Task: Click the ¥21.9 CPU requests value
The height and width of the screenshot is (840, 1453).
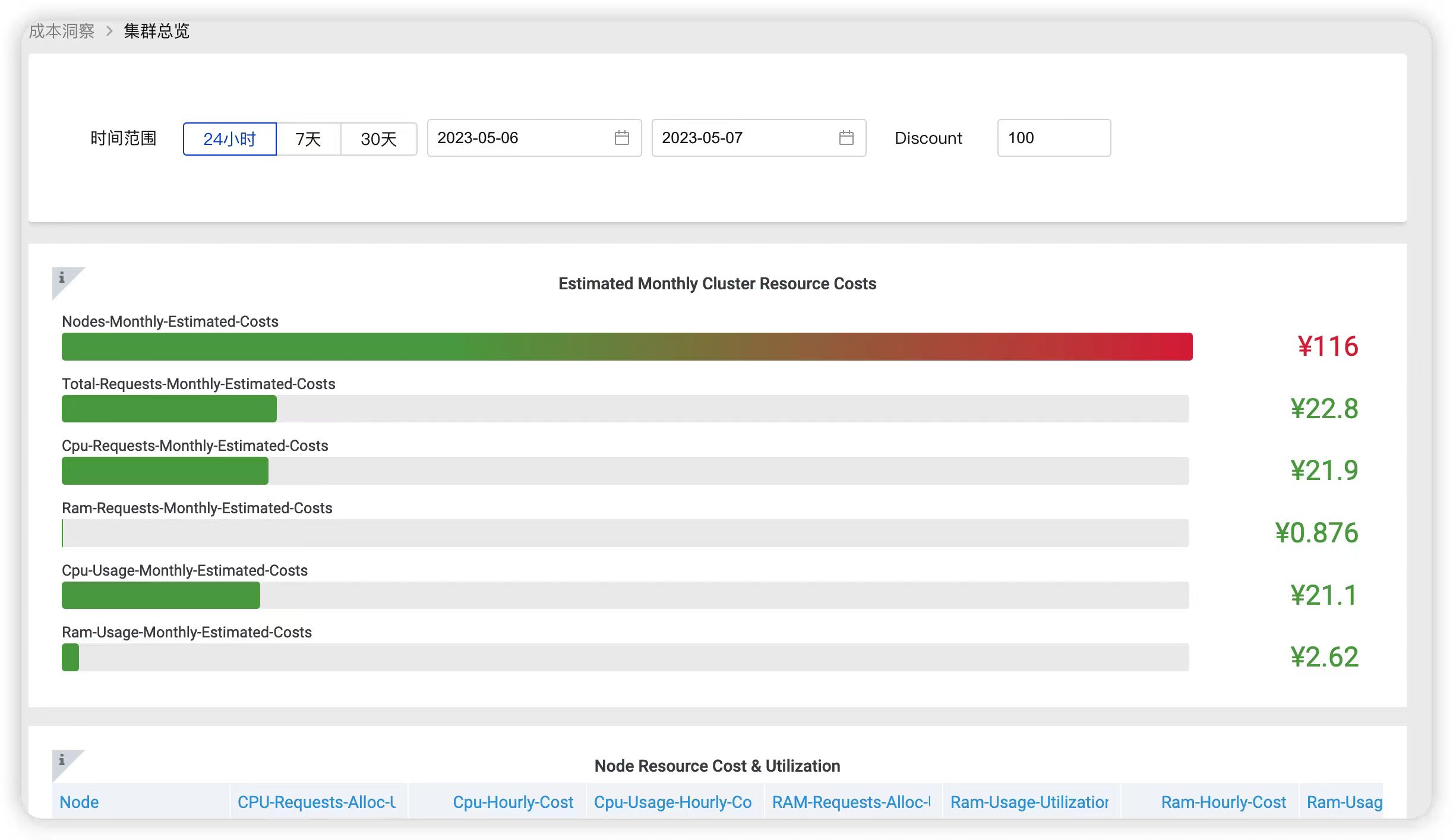Action: pos(1324,470)
